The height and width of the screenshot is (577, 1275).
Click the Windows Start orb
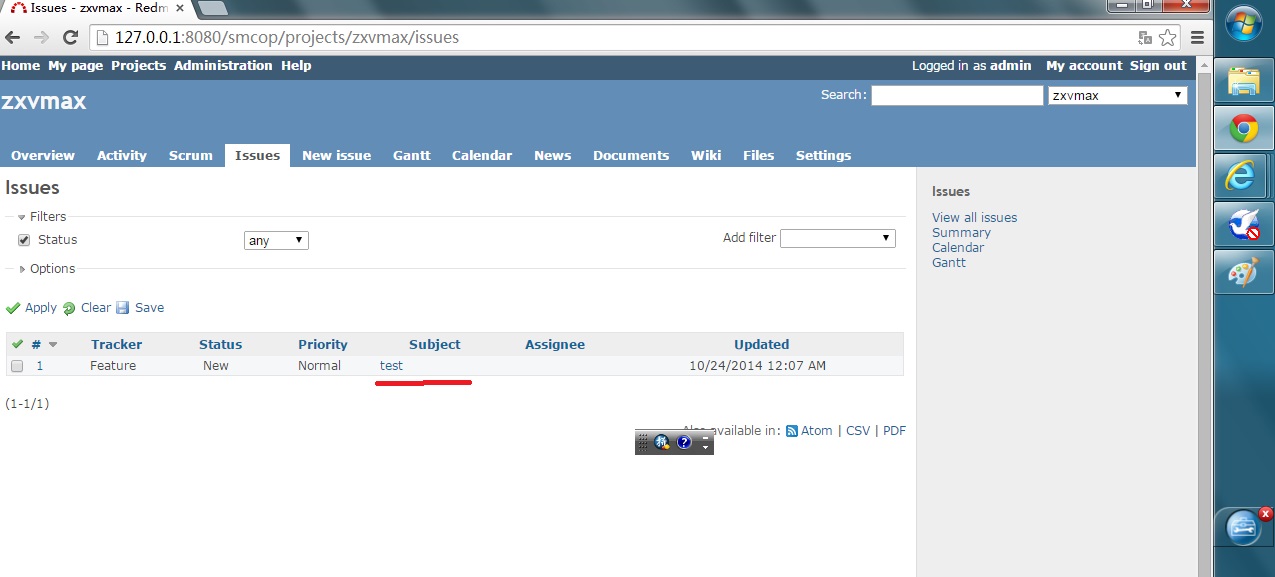click(1243, 24)
